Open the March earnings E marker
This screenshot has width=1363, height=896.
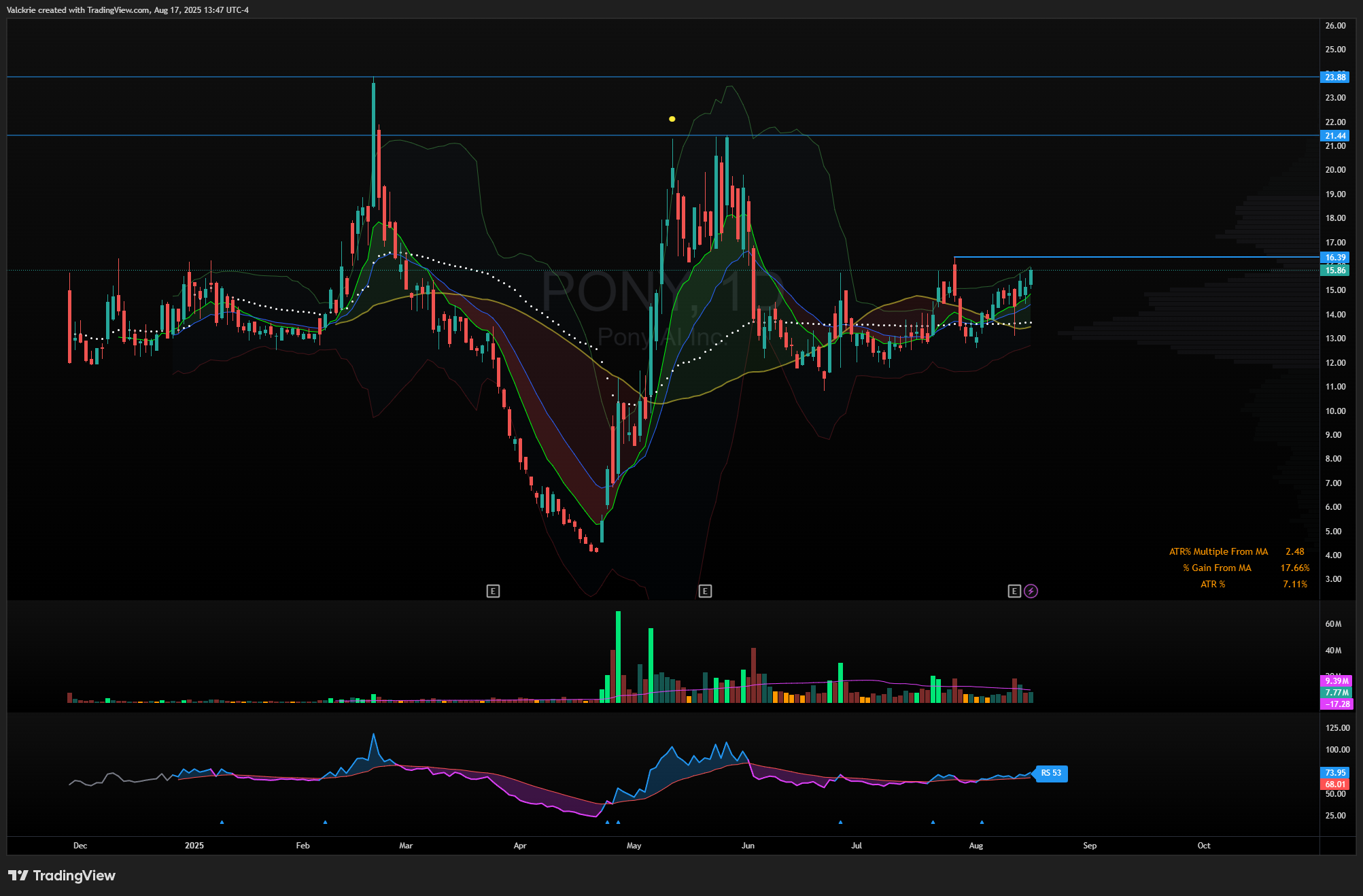[x=493, y=591]
